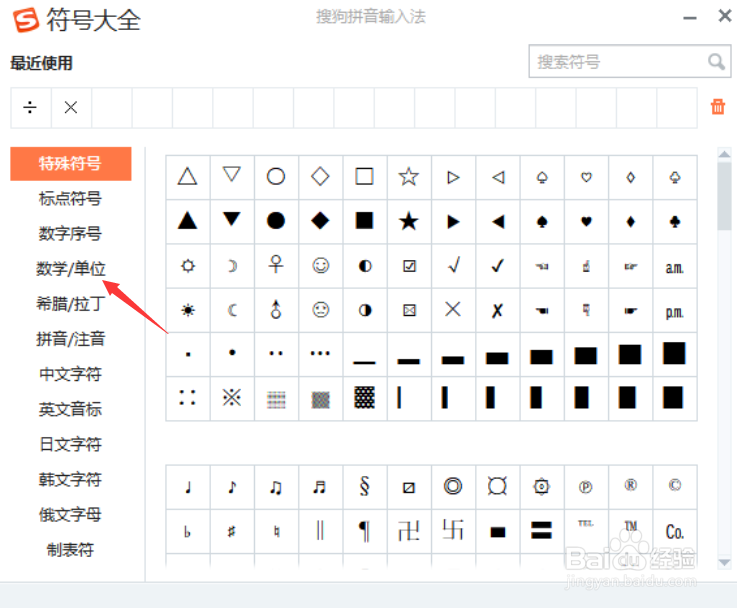Image resolution: width=737 pixels, height=608 pixels.
Task: Insert the sharp ♯ music symbol
Action: [232, 531]
